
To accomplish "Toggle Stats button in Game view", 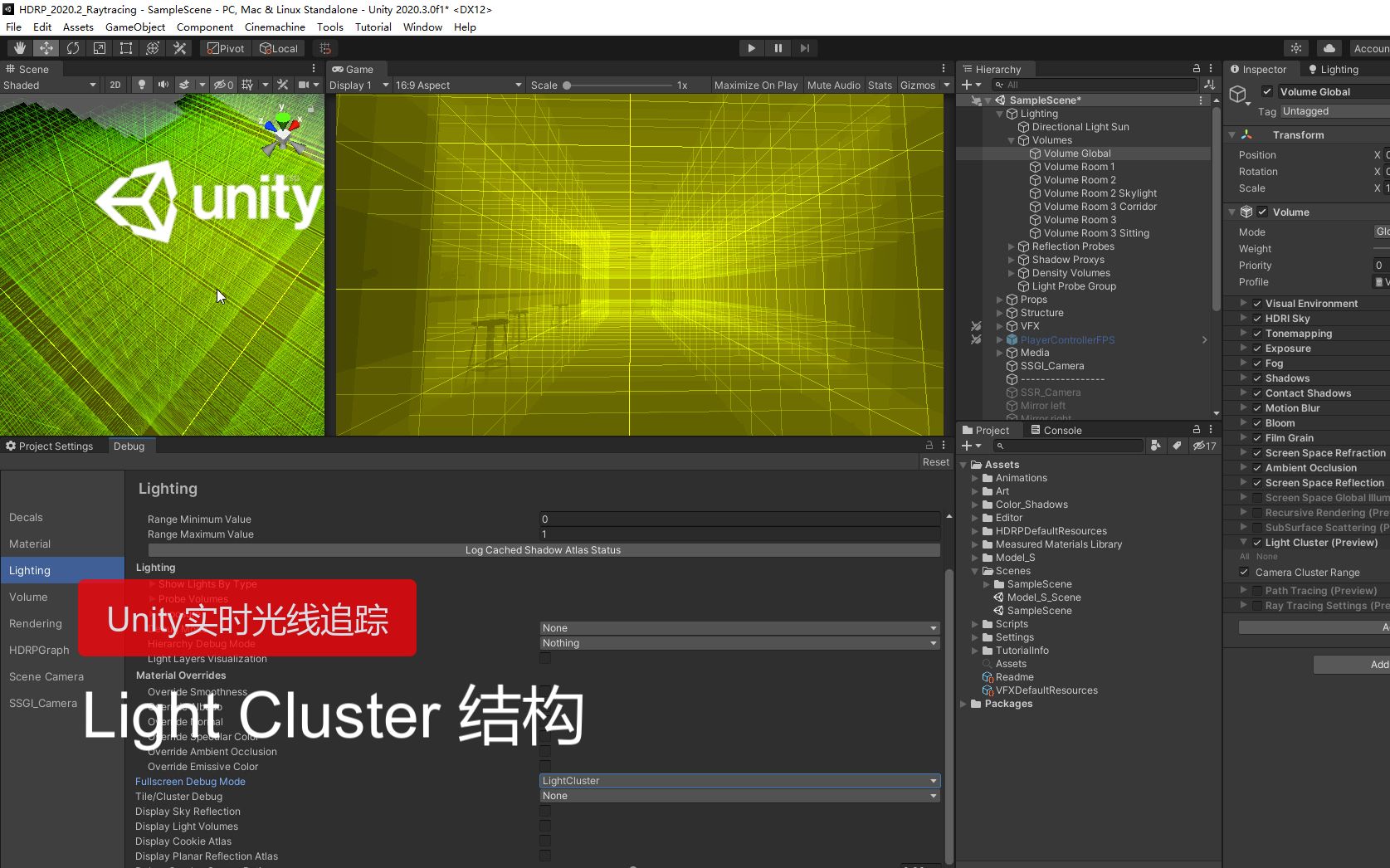I will (x=880, y=85).
